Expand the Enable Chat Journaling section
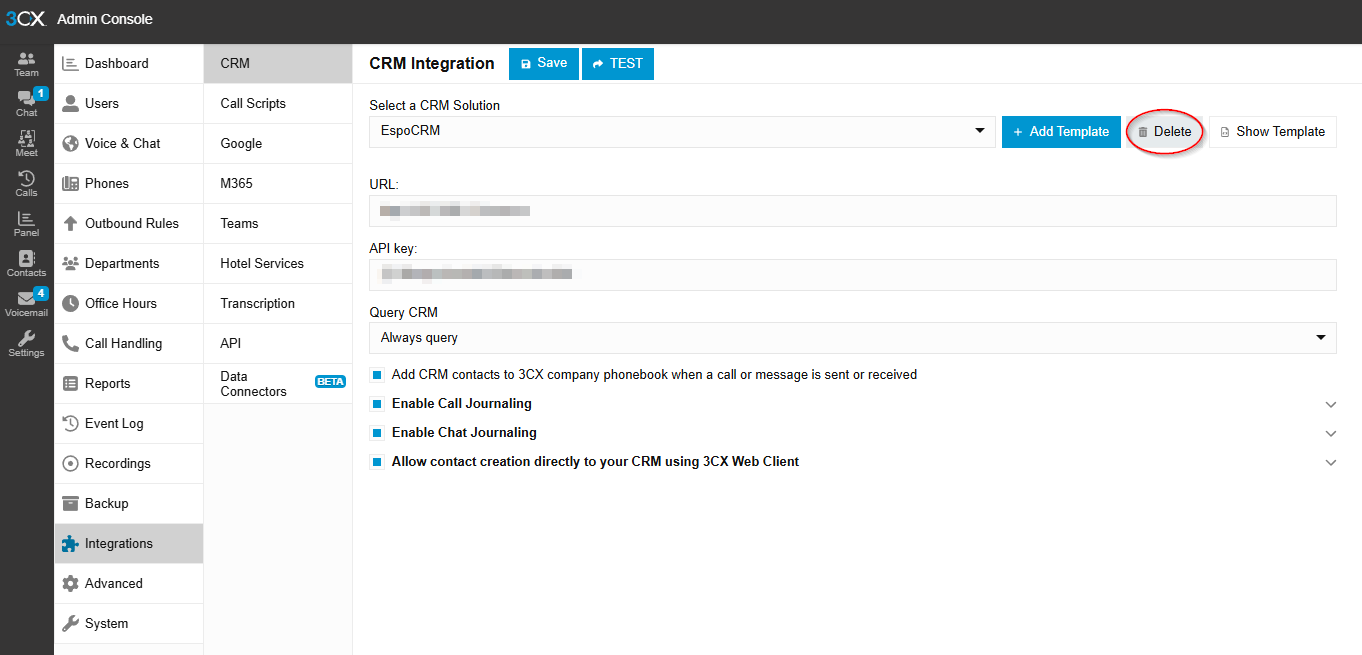The image size is (1362, 655). (x=1331, y=433)
